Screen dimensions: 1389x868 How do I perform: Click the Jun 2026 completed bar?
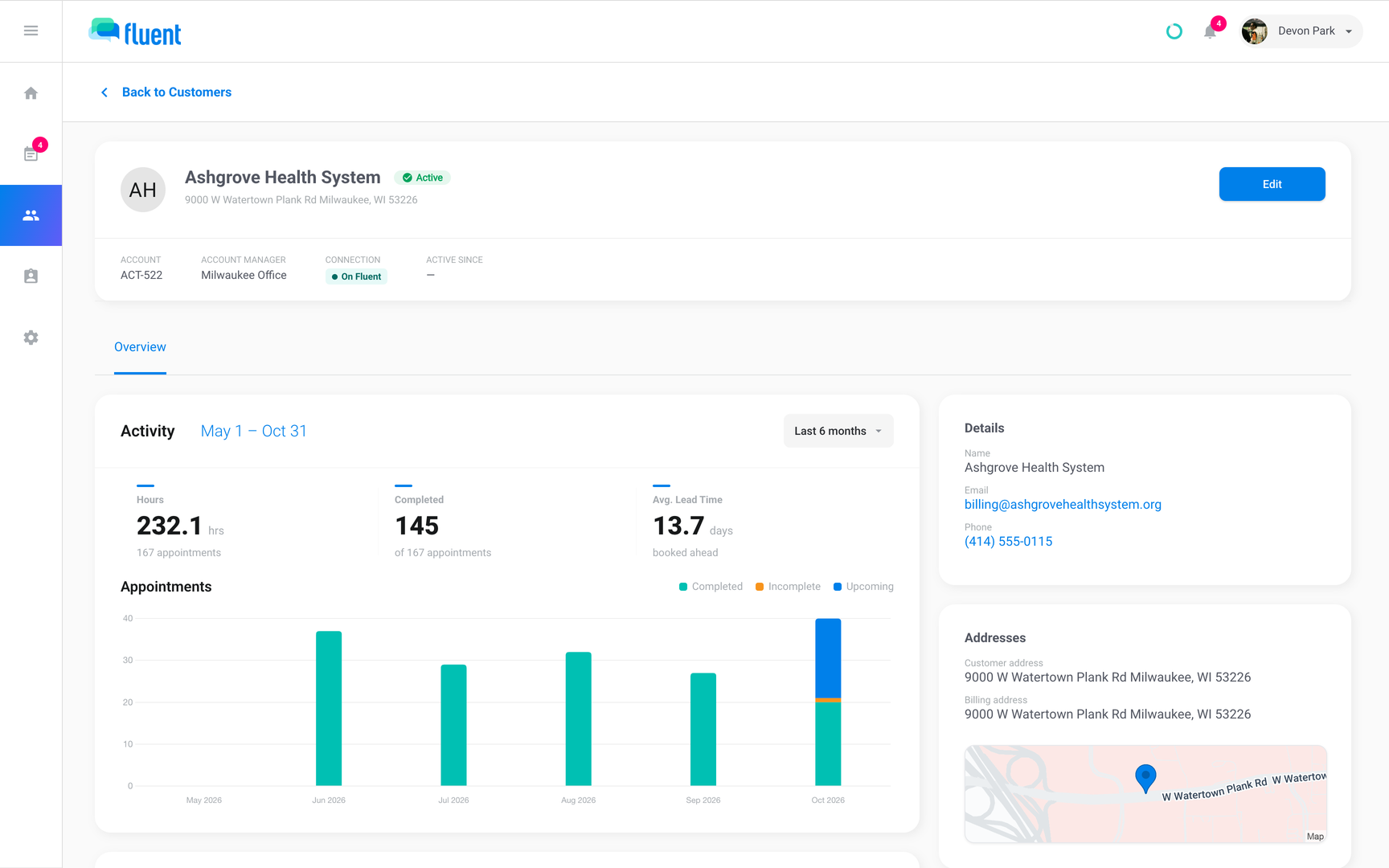[x=329, y=708]
